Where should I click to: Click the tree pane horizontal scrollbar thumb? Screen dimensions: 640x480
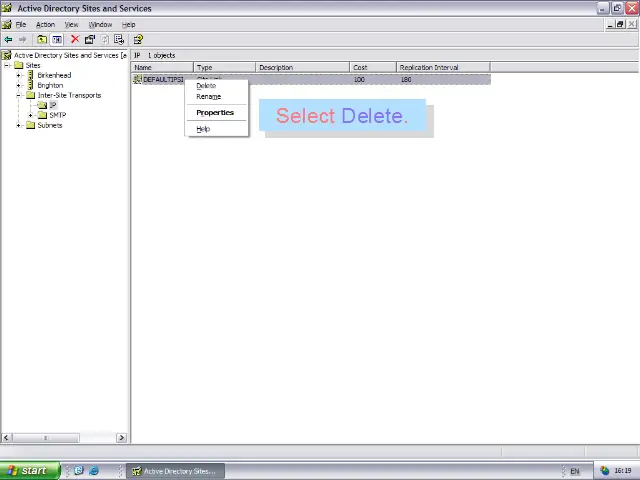click(x=45, y=438)
